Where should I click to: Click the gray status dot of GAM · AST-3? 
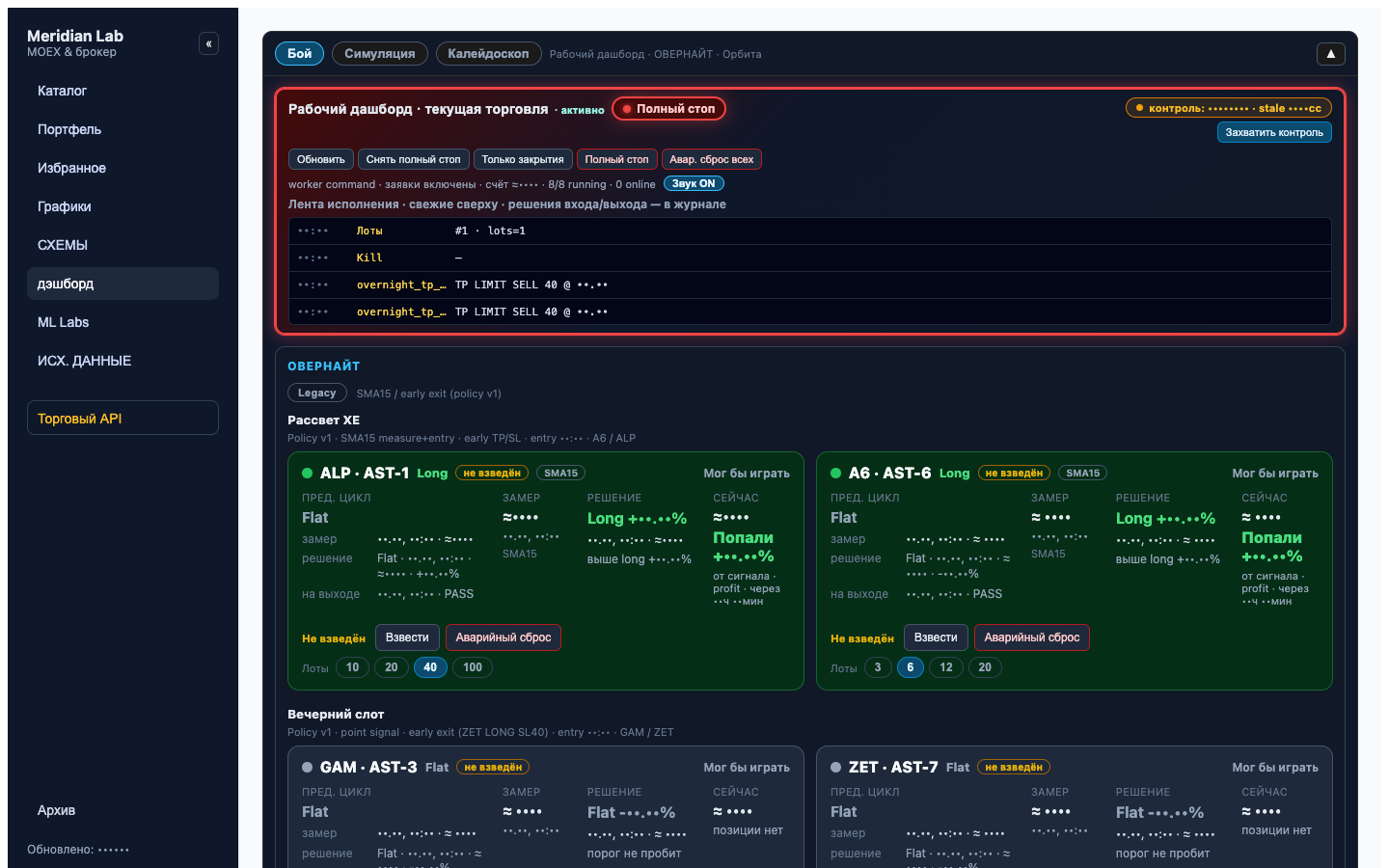(x=308, y=768)
